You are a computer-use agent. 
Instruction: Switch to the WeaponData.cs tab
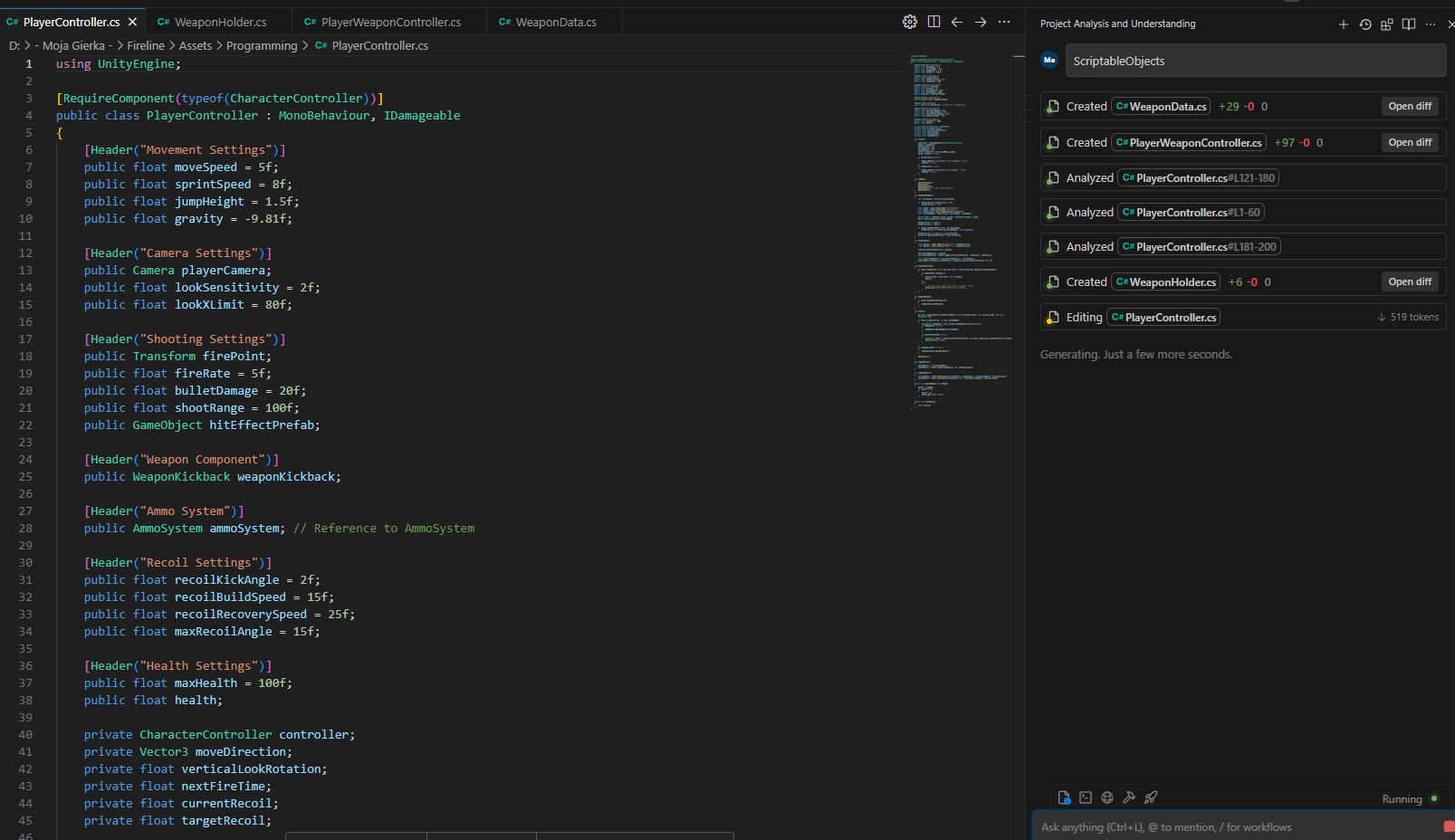(x=555, y=22)
